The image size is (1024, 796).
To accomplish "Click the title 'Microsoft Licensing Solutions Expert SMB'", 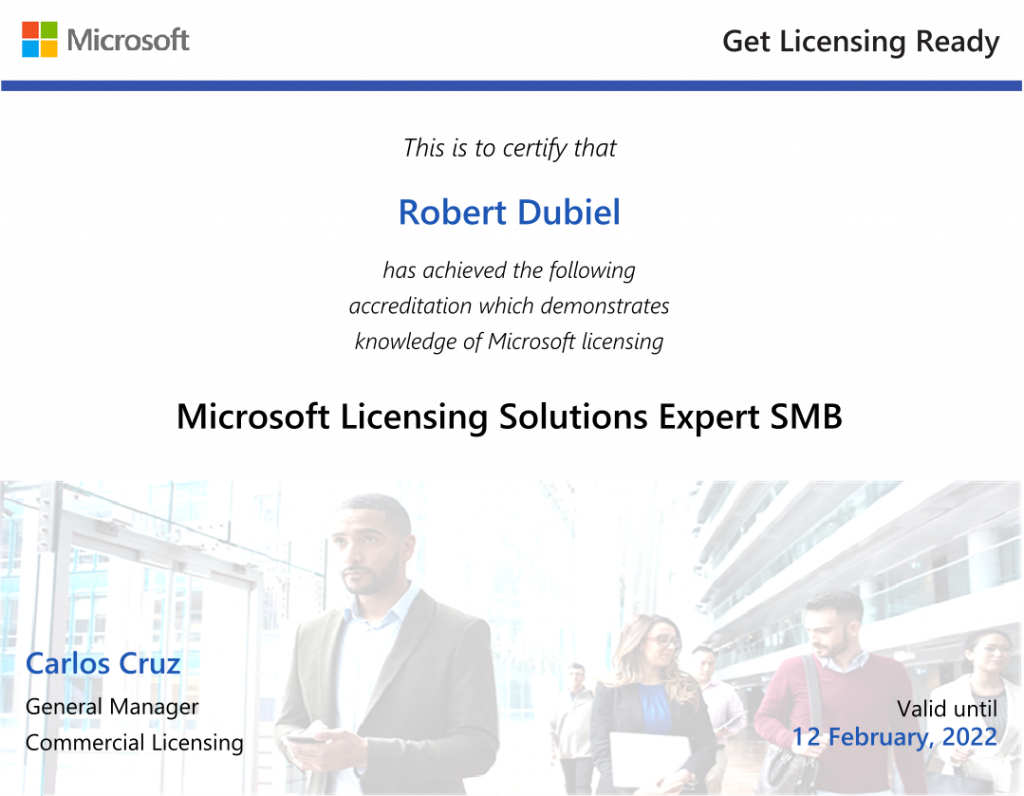I will click(509, 417).
